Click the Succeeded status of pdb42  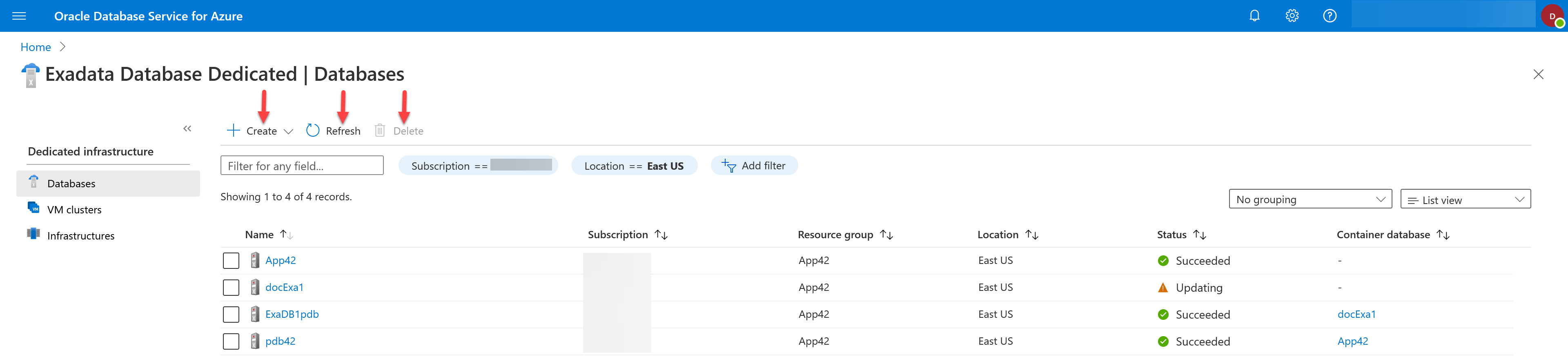[1203, 341]
